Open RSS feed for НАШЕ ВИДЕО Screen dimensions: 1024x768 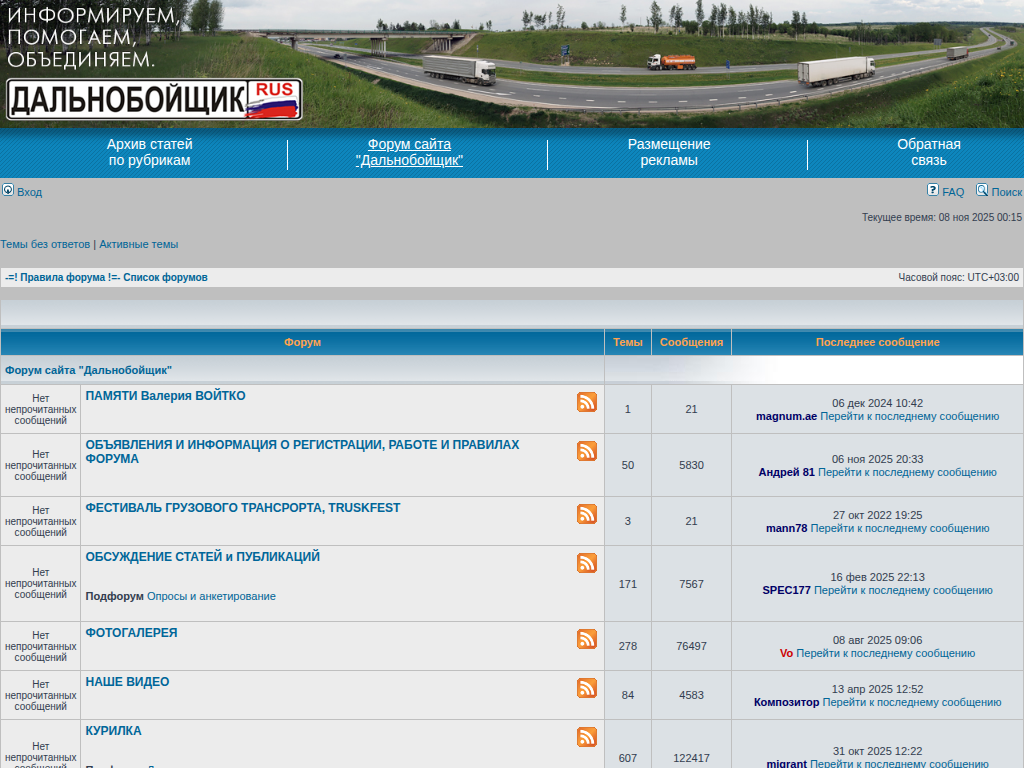587,688
